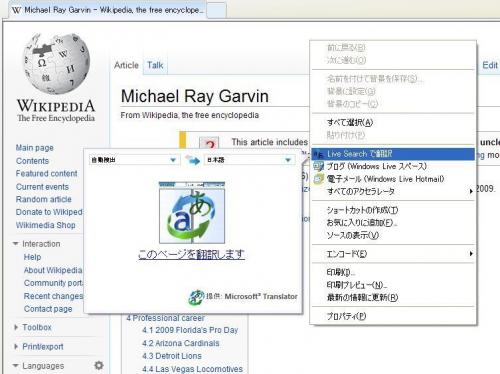Click the blue language swap arrow icon
The image size is (500, 374).
pyautogui.click(x=192, y=160)
